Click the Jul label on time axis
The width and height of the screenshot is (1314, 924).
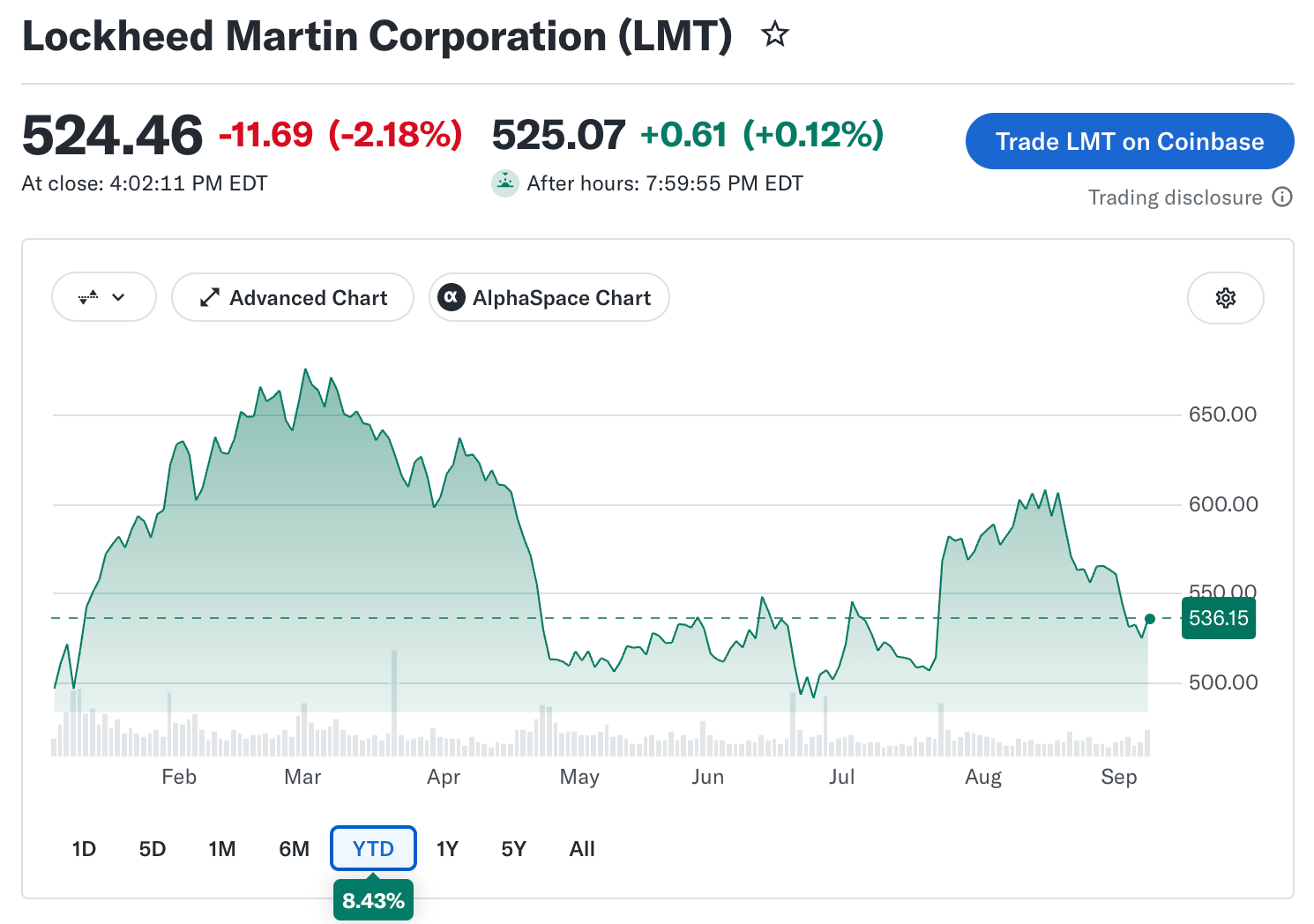(842, 777)
